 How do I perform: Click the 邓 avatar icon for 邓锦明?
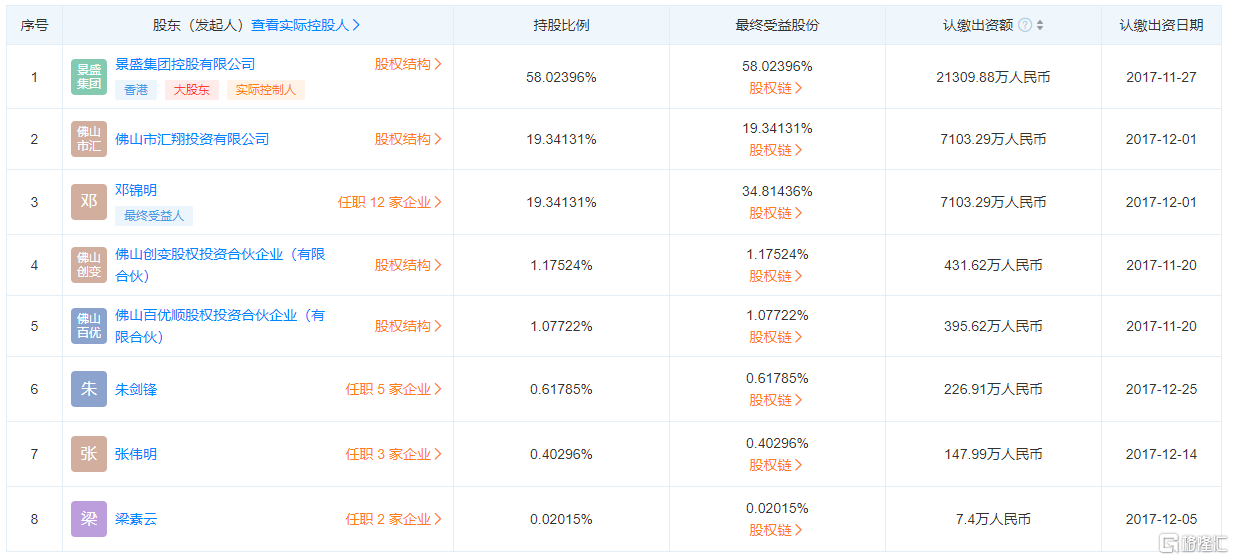coord(89,202)
